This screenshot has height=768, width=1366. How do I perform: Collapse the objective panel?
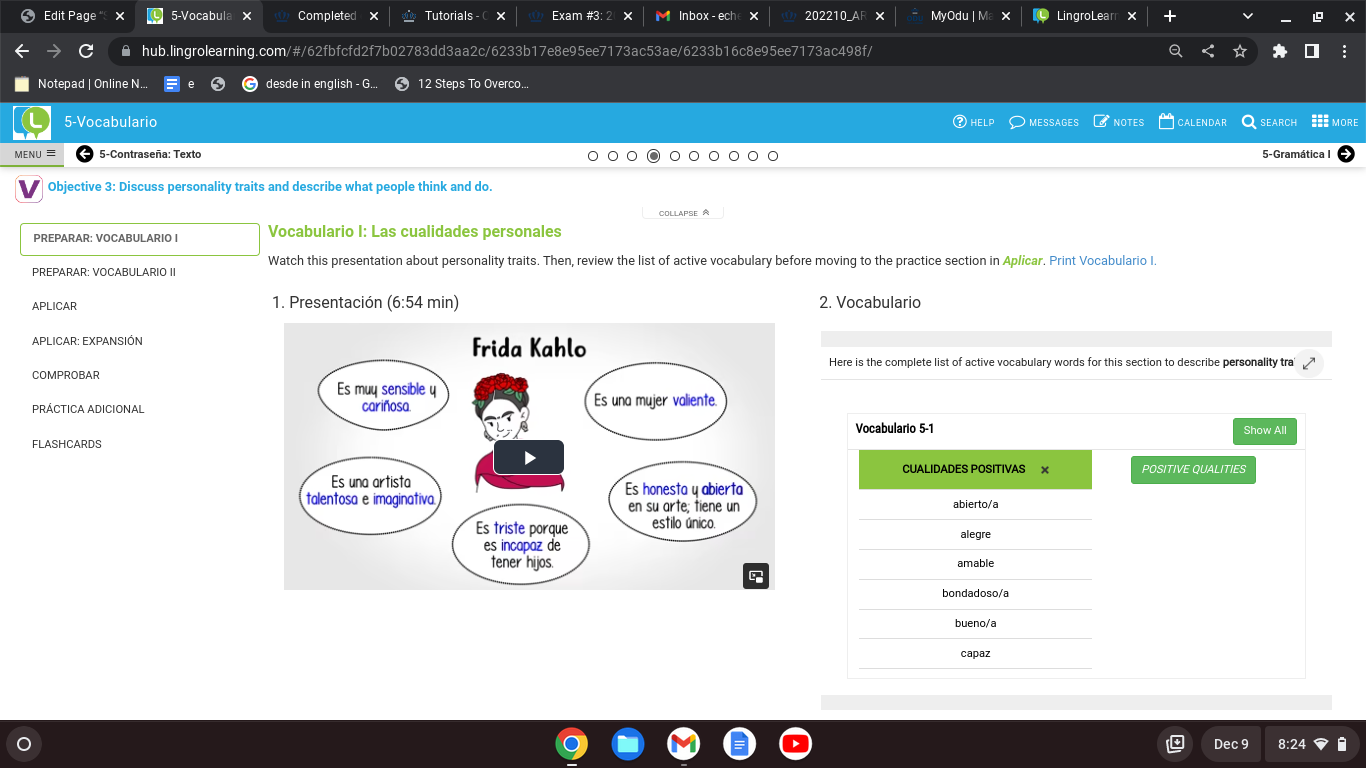click(x=683, y=213)
